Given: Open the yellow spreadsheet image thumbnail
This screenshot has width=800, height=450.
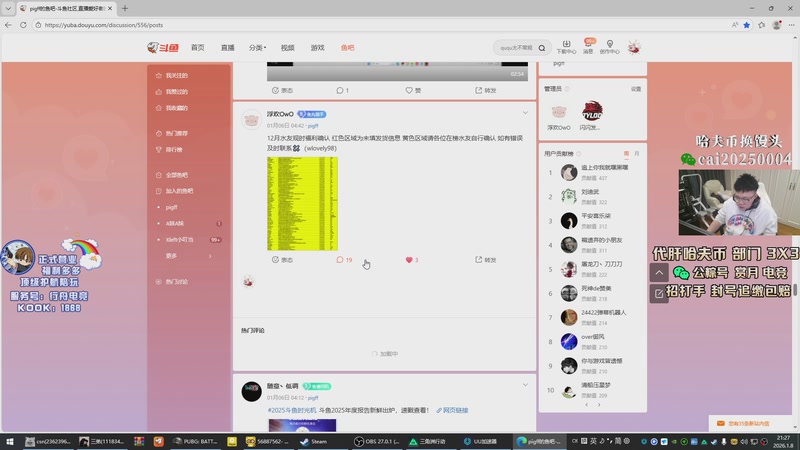Looking at the screenshot, I should (x=302, y=204).
